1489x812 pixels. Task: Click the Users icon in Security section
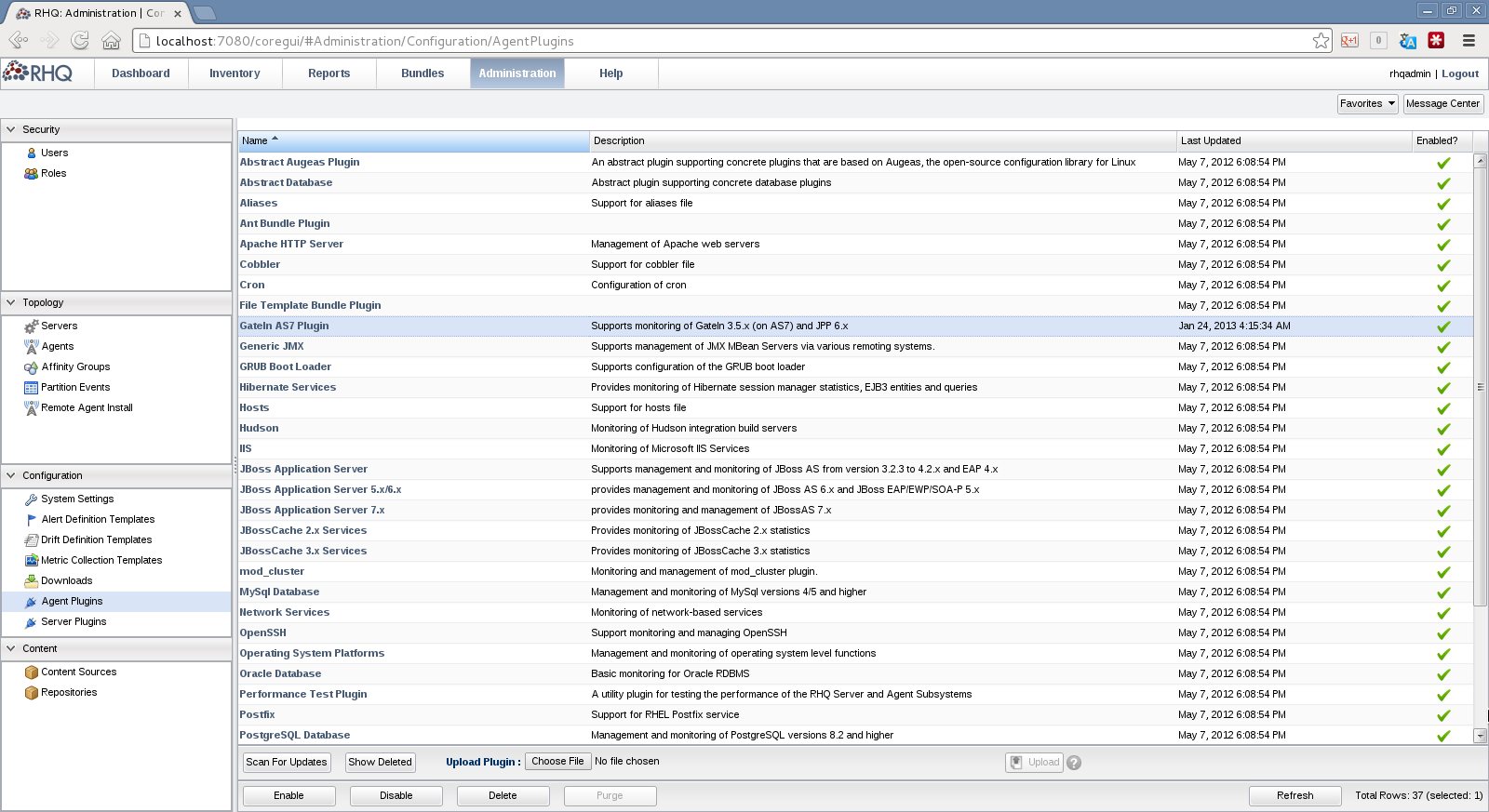click(x=32, y=153)
